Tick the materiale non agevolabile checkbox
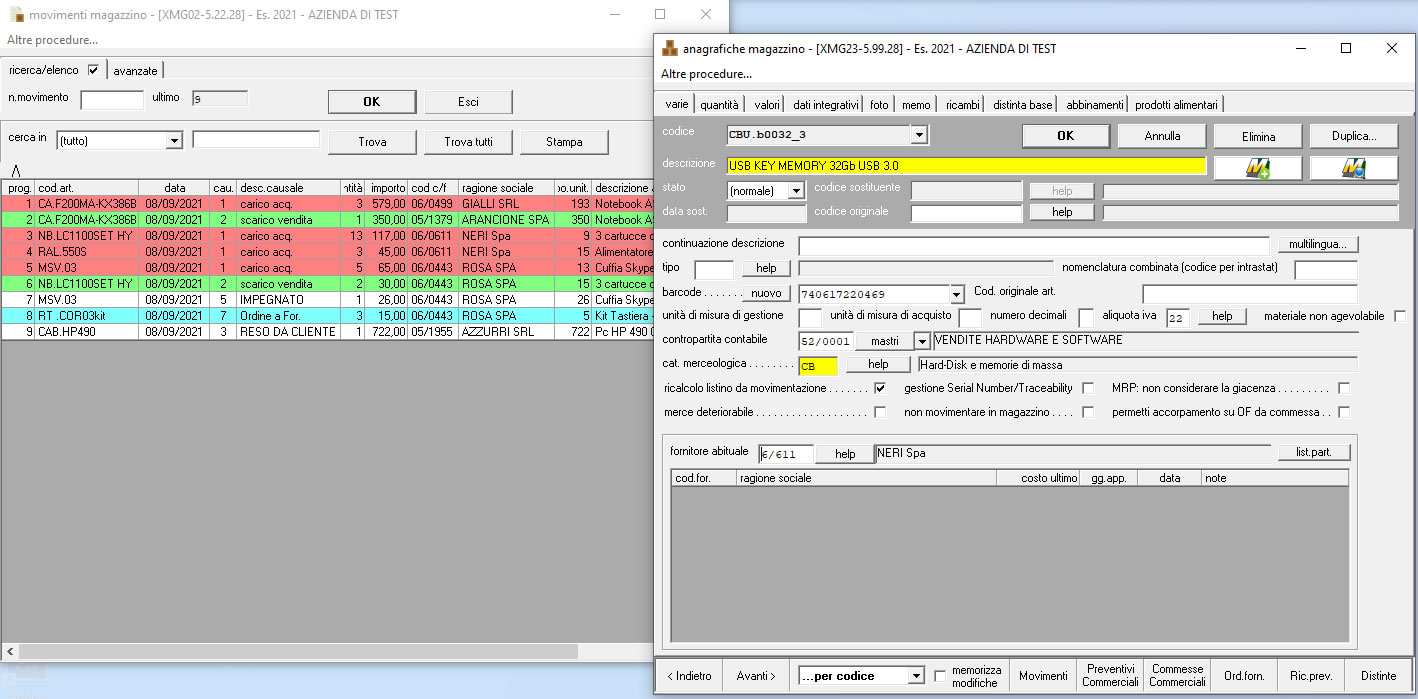This screenshot has width=1418, height=699. [1400, 316]
